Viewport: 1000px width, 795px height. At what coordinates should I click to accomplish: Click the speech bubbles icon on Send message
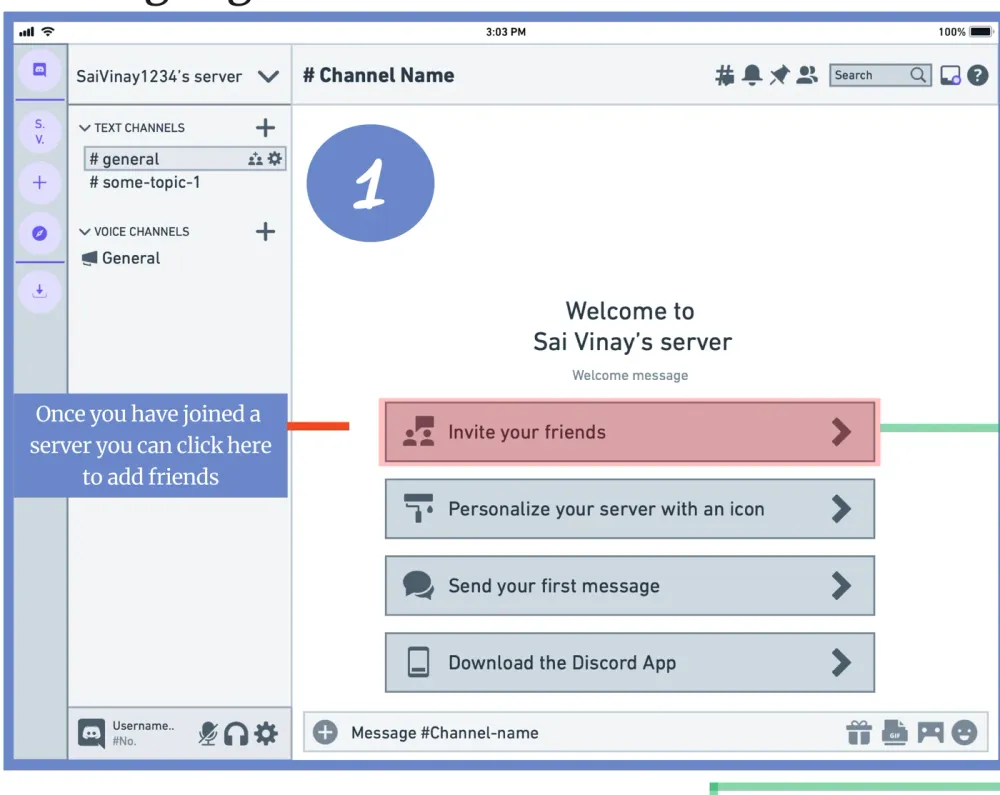click(x=418, y=585)
